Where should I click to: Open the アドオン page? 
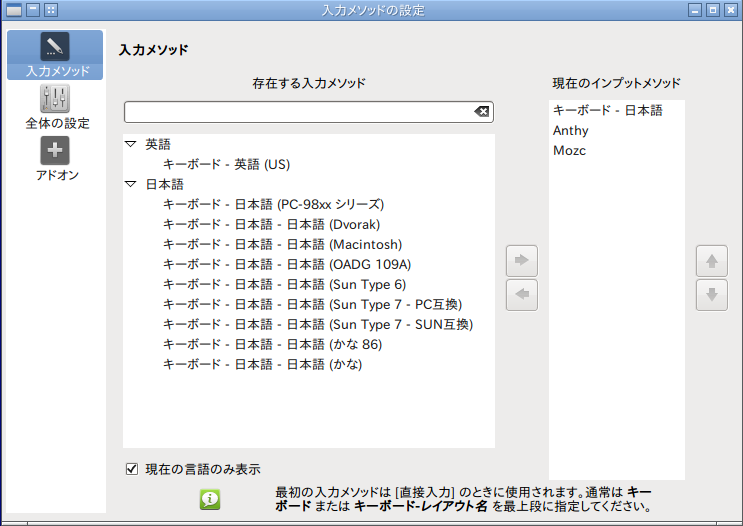pos(57,159)
